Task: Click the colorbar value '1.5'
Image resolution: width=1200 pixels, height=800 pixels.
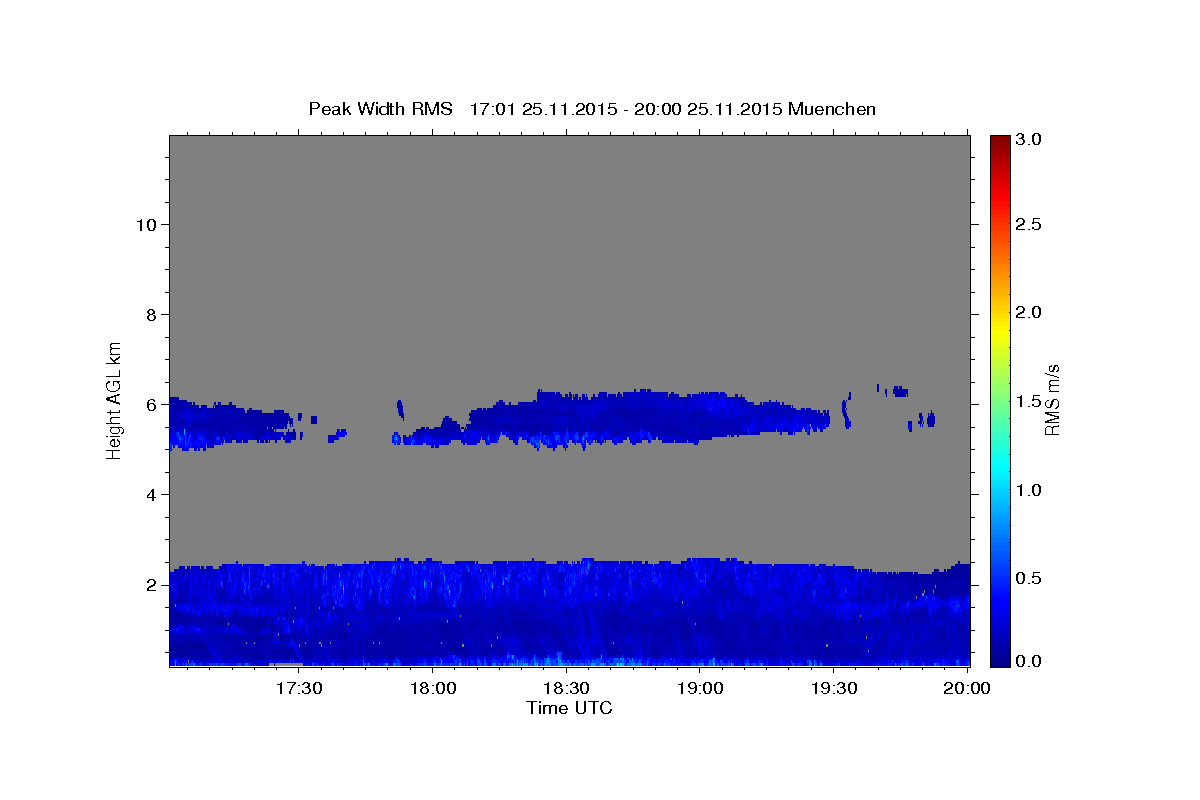Action: (x=1030, y=402)
